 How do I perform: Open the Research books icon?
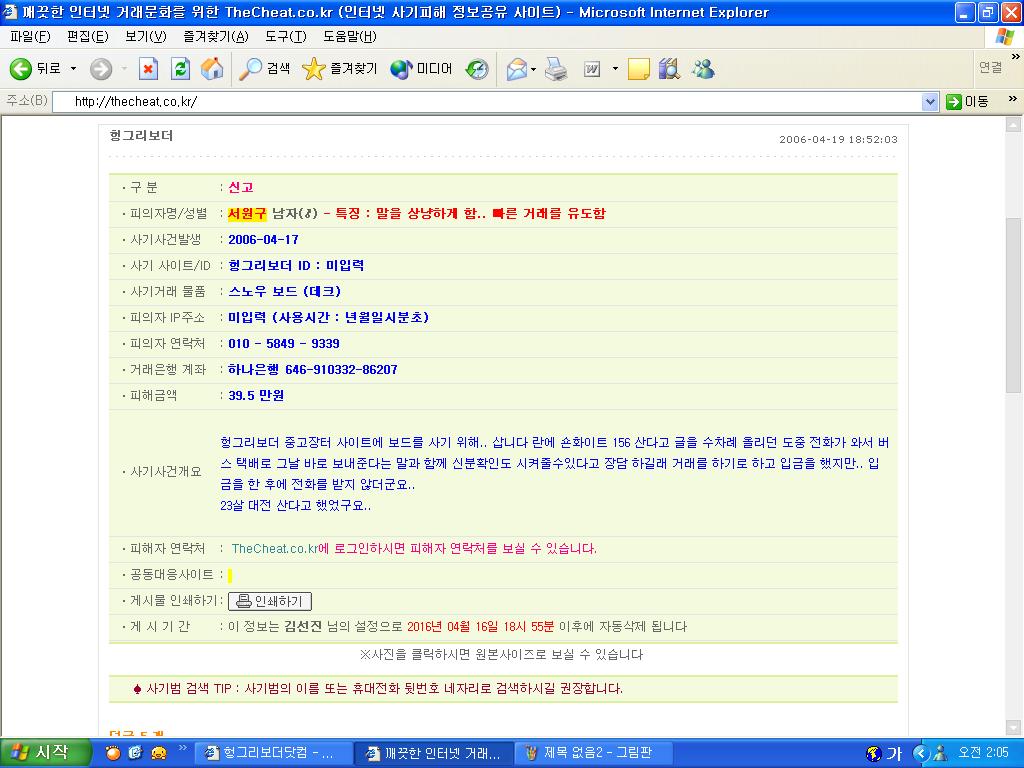pos(669,69)
